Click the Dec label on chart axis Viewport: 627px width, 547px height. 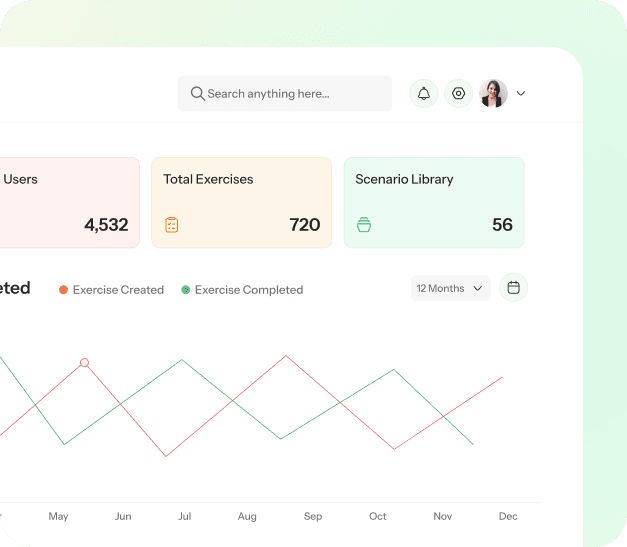pyautogui.click(x=508, y=516)
